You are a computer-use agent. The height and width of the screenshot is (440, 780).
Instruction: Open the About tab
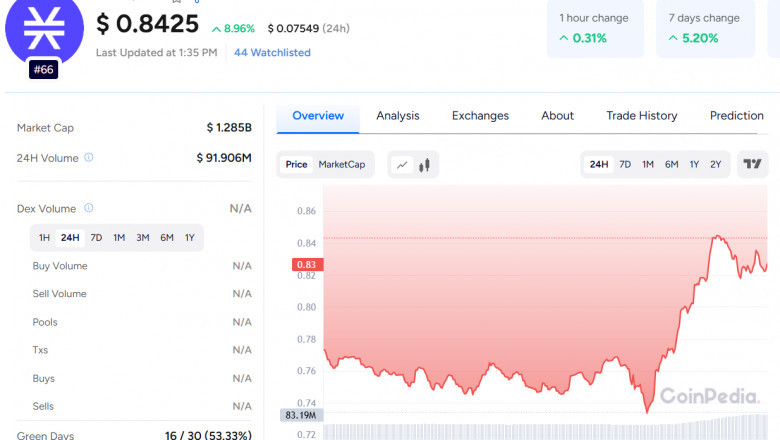click(x=557, y=116)
